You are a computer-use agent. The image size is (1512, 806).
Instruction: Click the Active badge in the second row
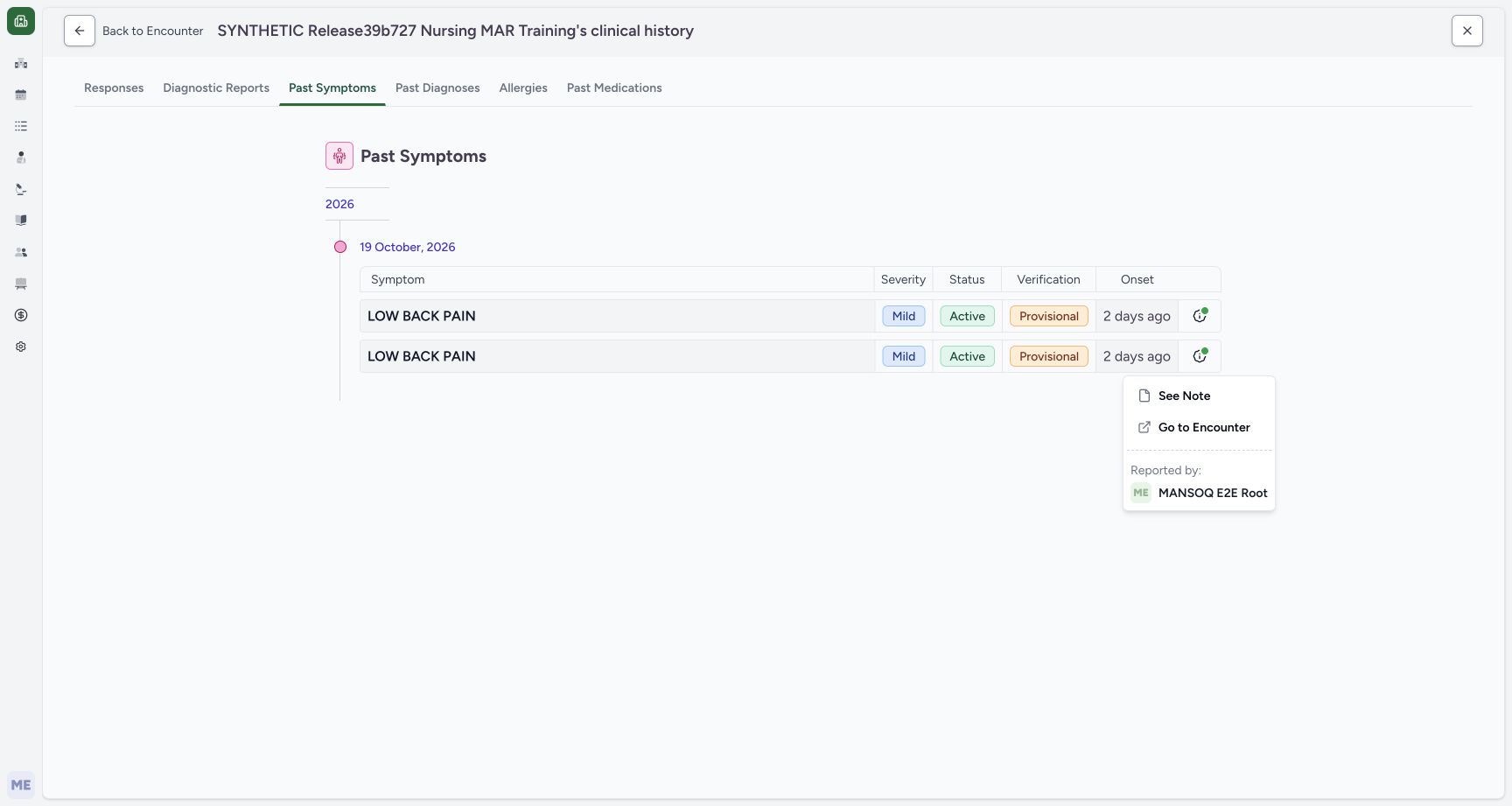tap(968, 356)
